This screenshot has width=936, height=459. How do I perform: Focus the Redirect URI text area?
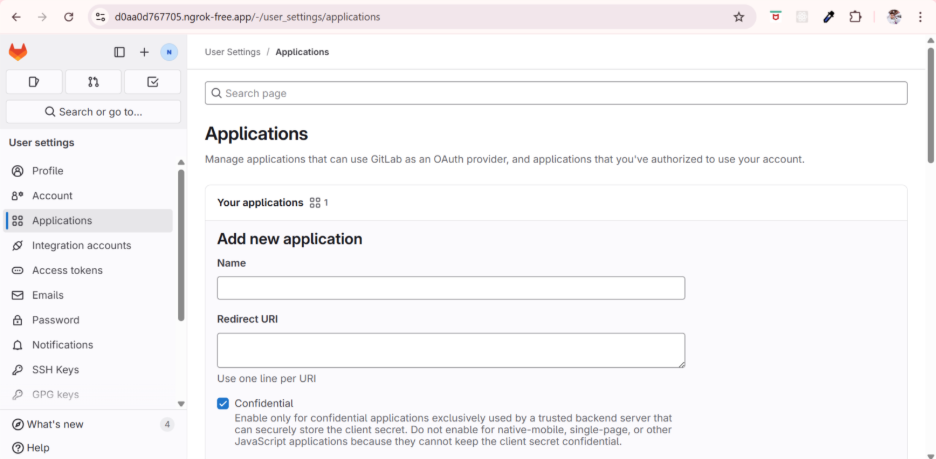pos(450,350)
